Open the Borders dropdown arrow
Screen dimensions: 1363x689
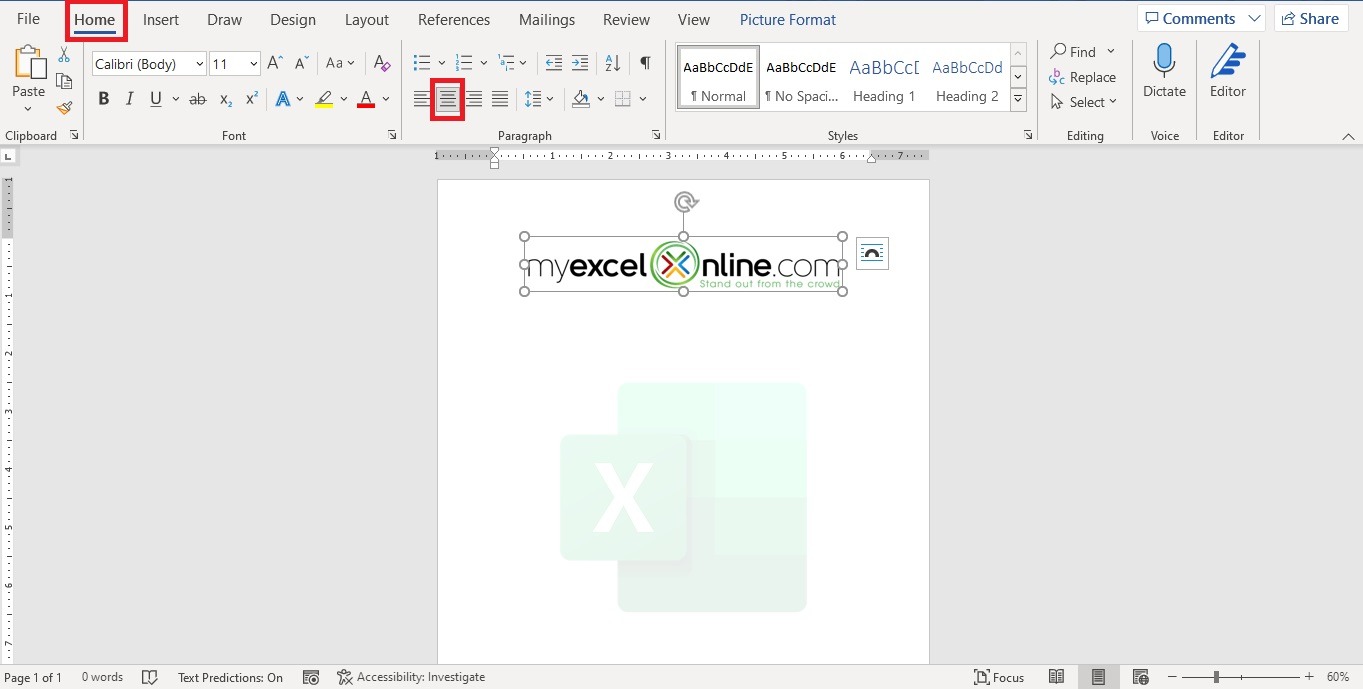click(x=643, y=99)
